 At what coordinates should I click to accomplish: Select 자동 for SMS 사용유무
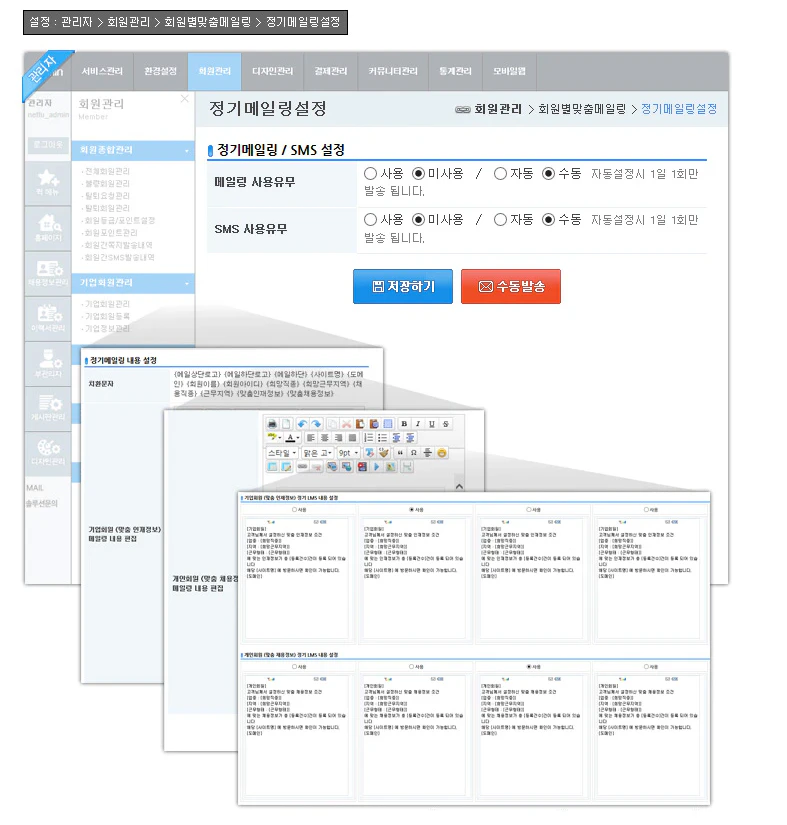[x=500, y=219]
